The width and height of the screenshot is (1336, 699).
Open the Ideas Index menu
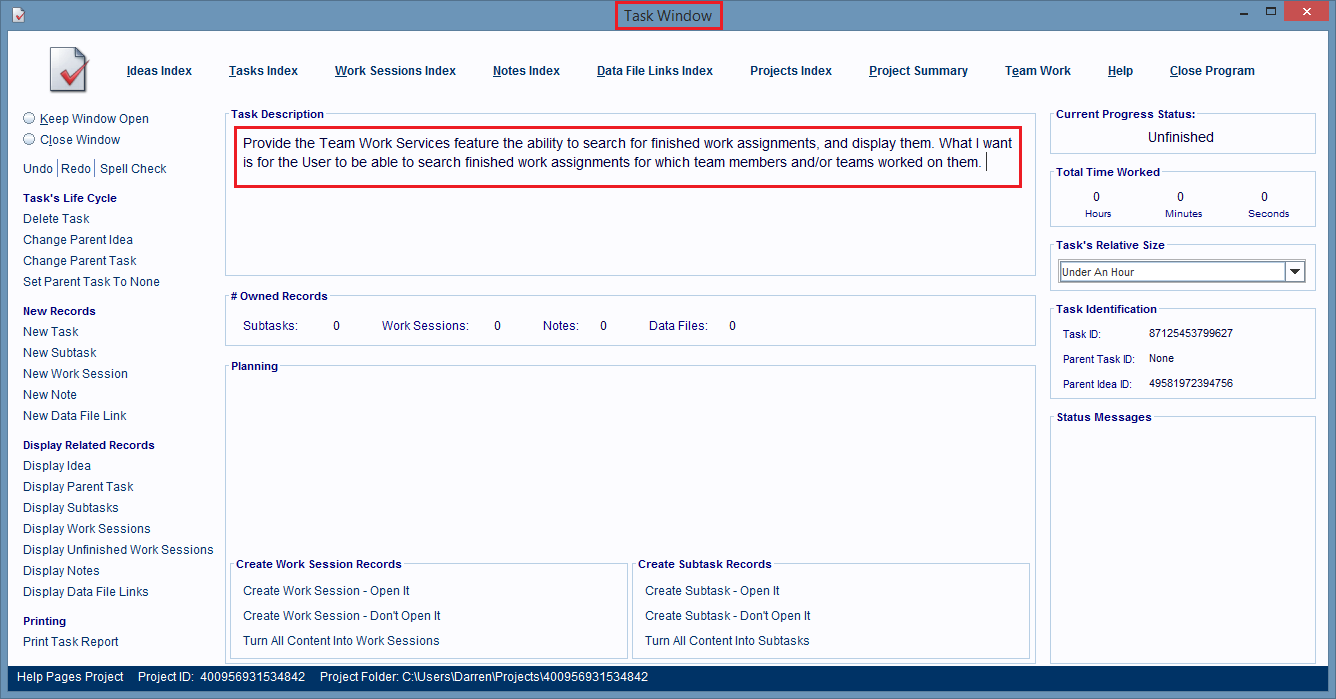(159, 71)
